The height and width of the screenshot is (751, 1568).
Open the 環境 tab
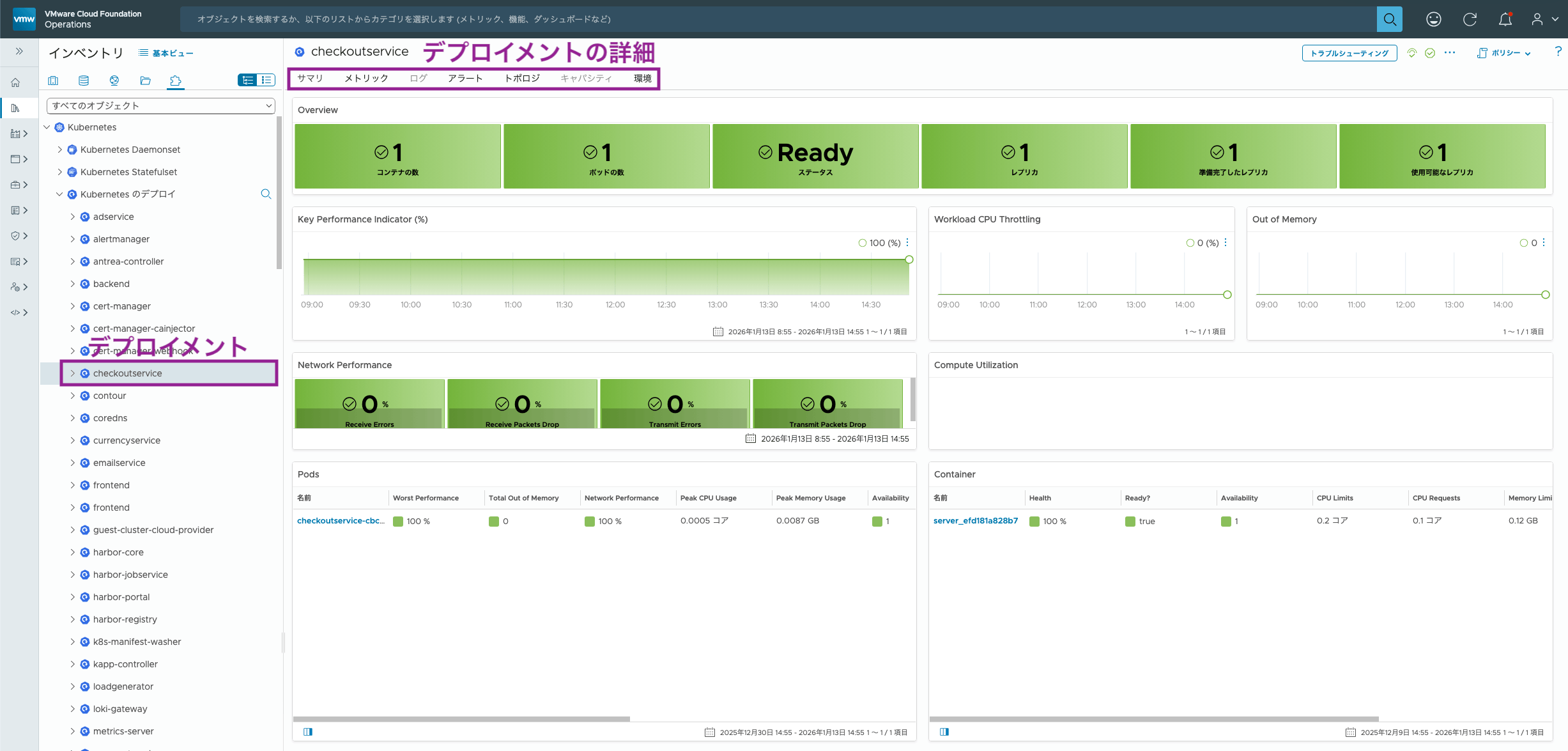[x=642, y=78]
